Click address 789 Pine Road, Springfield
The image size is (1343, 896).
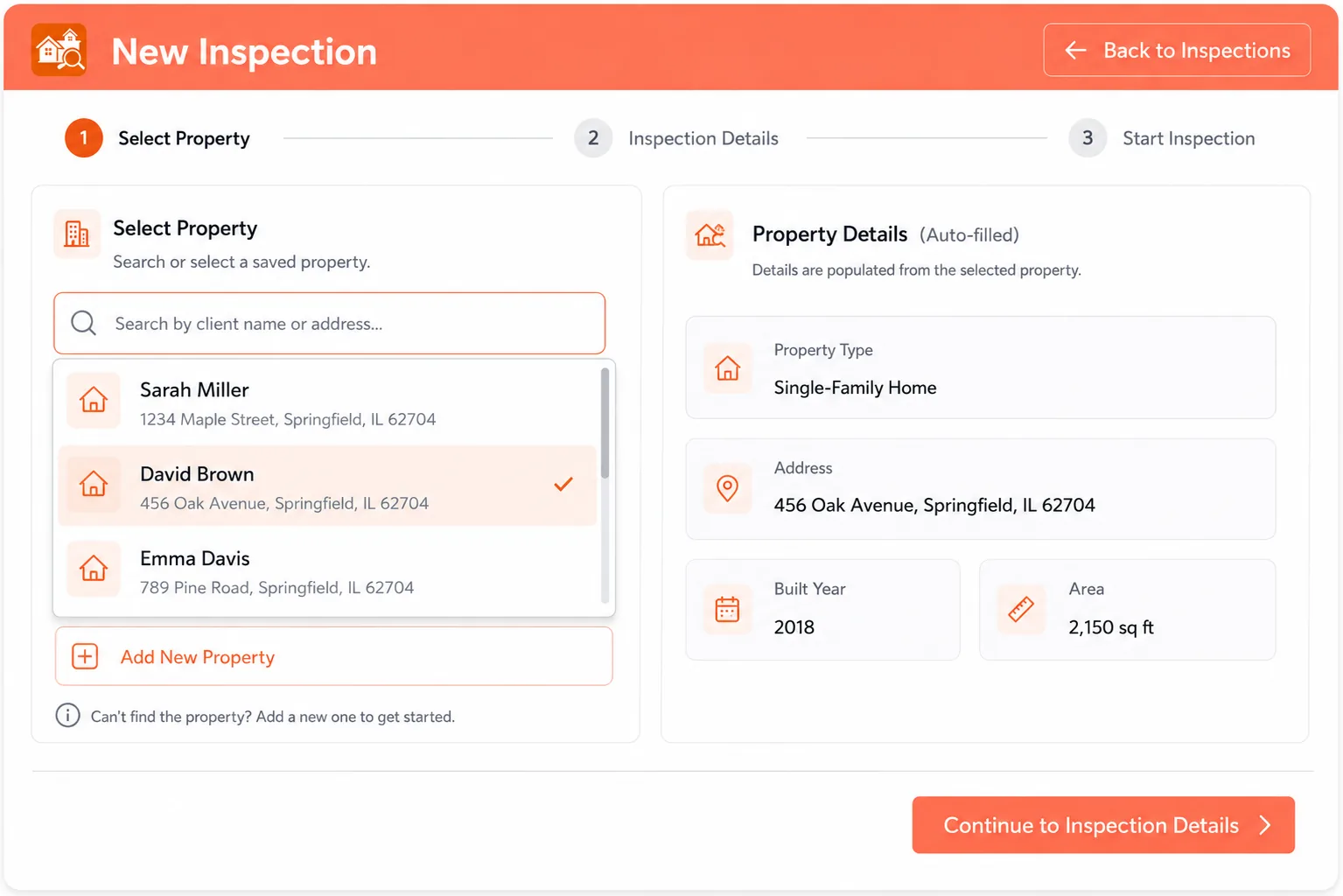coord(277,587)
